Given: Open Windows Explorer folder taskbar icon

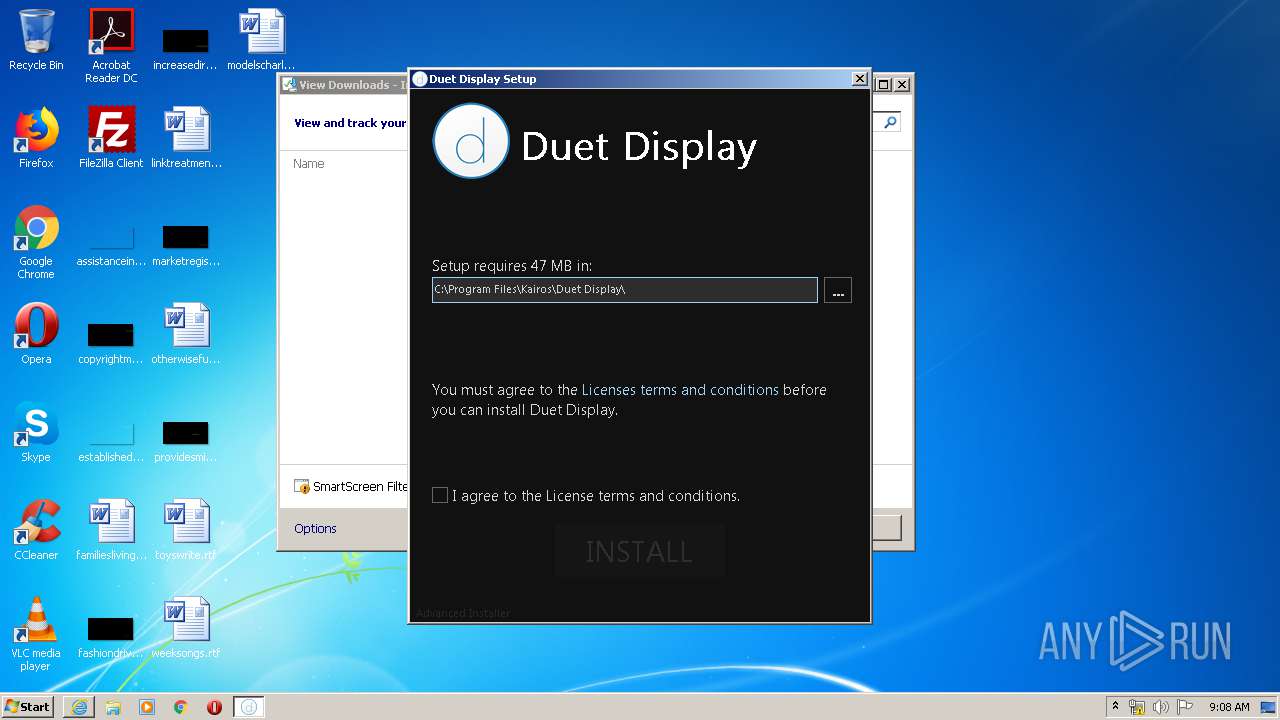Looking at the screenshot, I should click(113, 707).
